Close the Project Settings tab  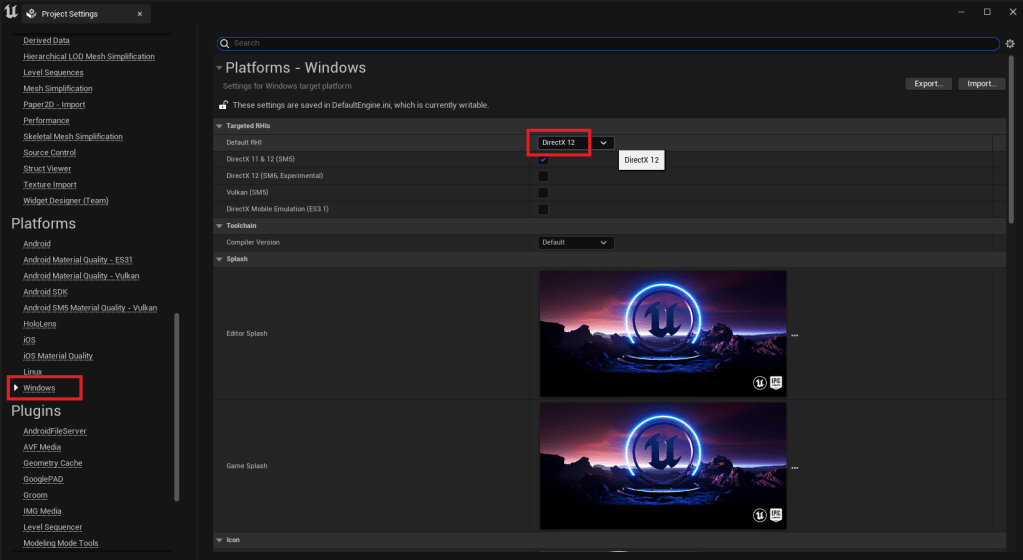coord(139,14)
